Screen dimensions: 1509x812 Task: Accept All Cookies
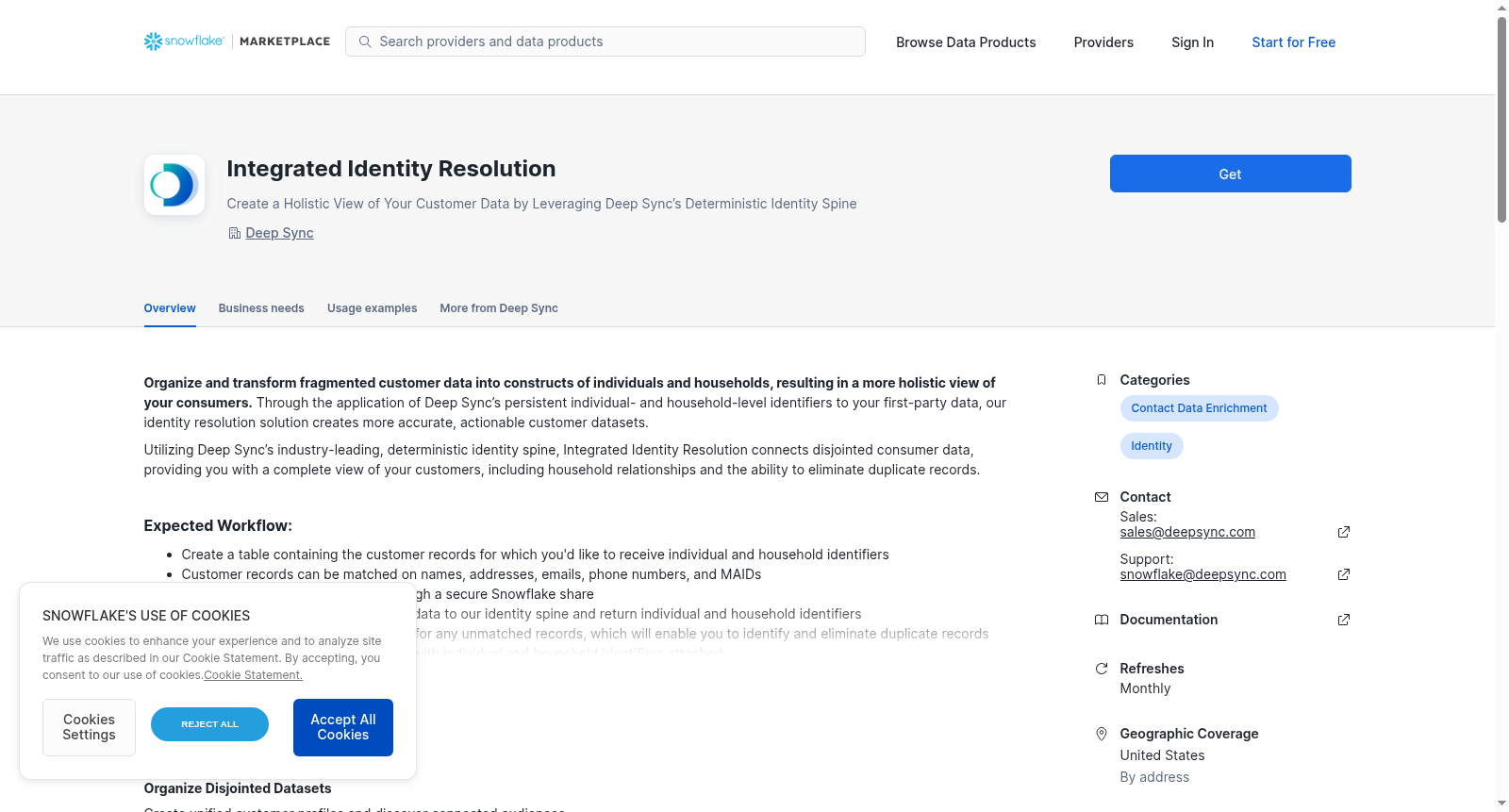(343, 727)
